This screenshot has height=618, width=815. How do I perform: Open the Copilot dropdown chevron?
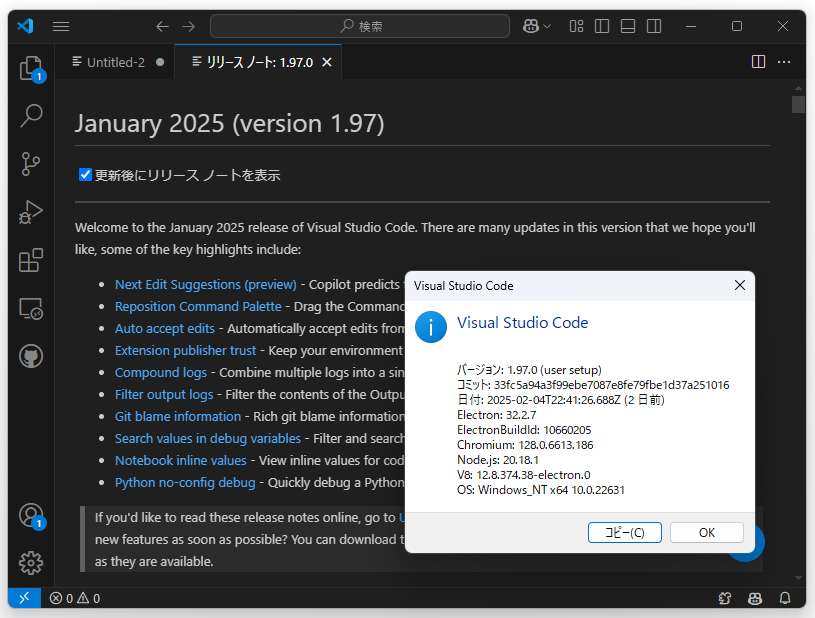pos(545,26)
